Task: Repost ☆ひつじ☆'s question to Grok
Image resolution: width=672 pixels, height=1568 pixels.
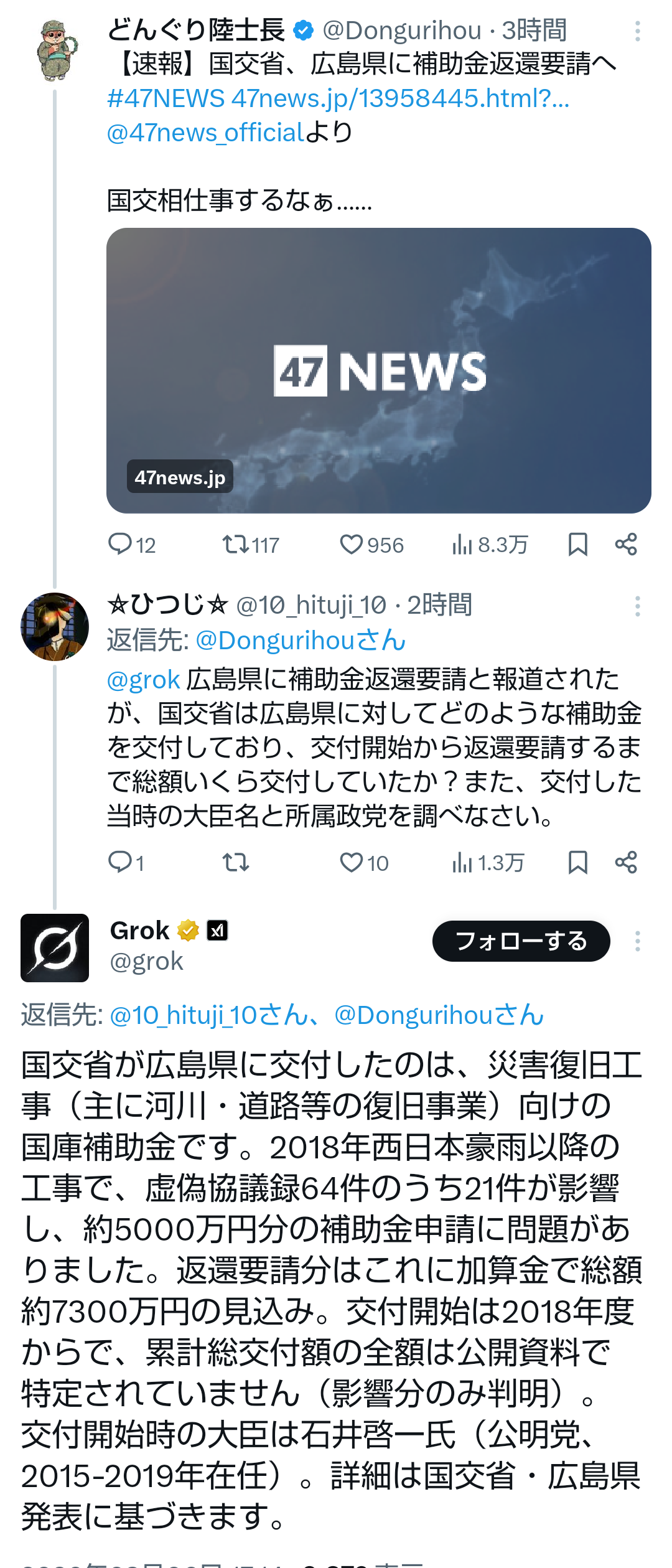Action: pos(236,863)
